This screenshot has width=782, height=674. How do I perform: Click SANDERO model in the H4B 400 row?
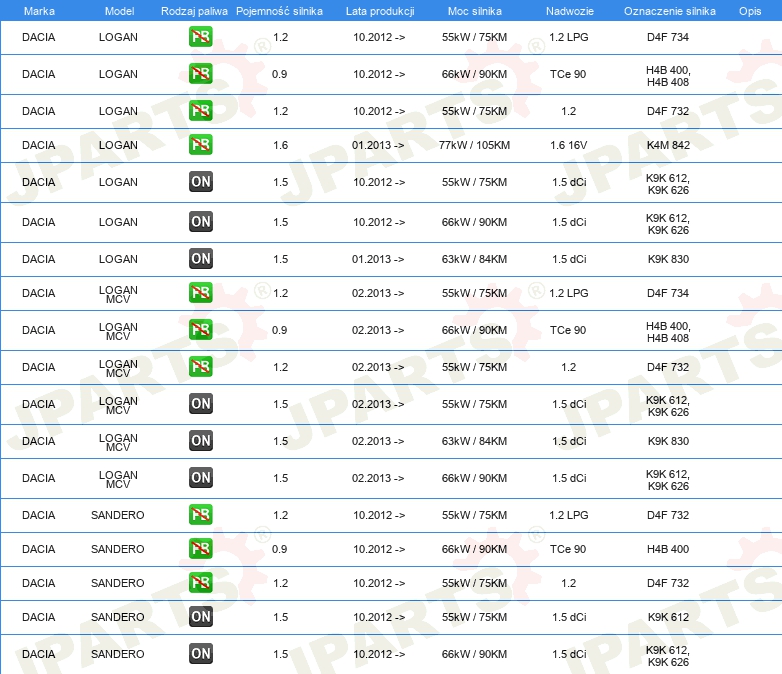[118, 549]
